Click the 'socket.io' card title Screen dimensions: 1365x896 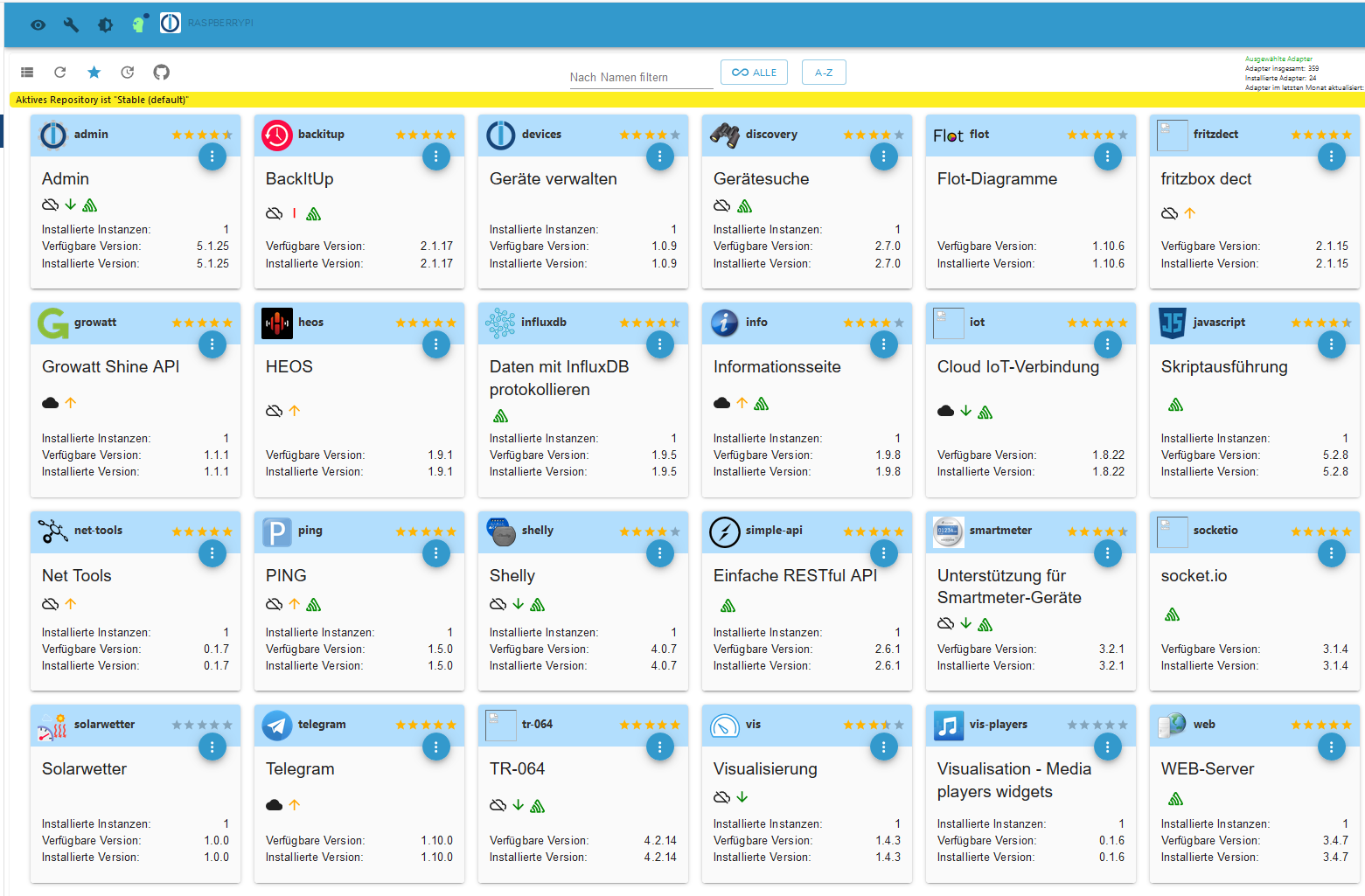1194,576
